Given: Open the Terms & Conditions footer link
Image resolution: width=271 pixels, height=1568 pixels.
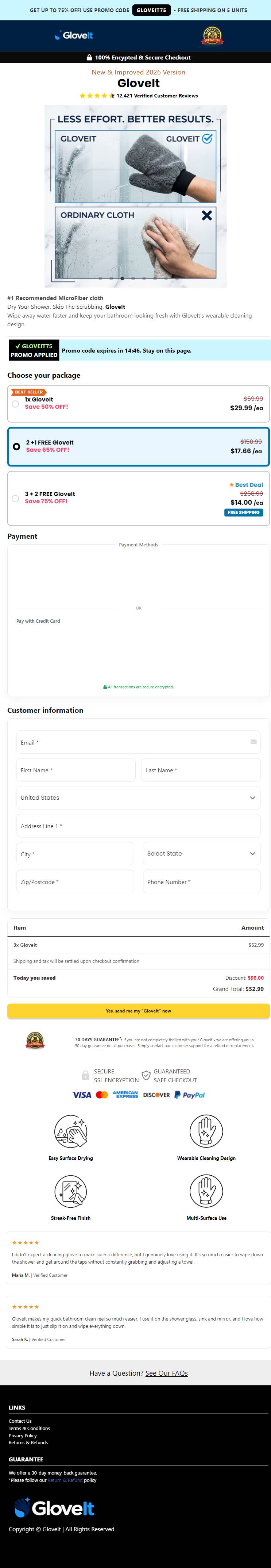Looking at the screenshot, I should tap(29, 1428).
